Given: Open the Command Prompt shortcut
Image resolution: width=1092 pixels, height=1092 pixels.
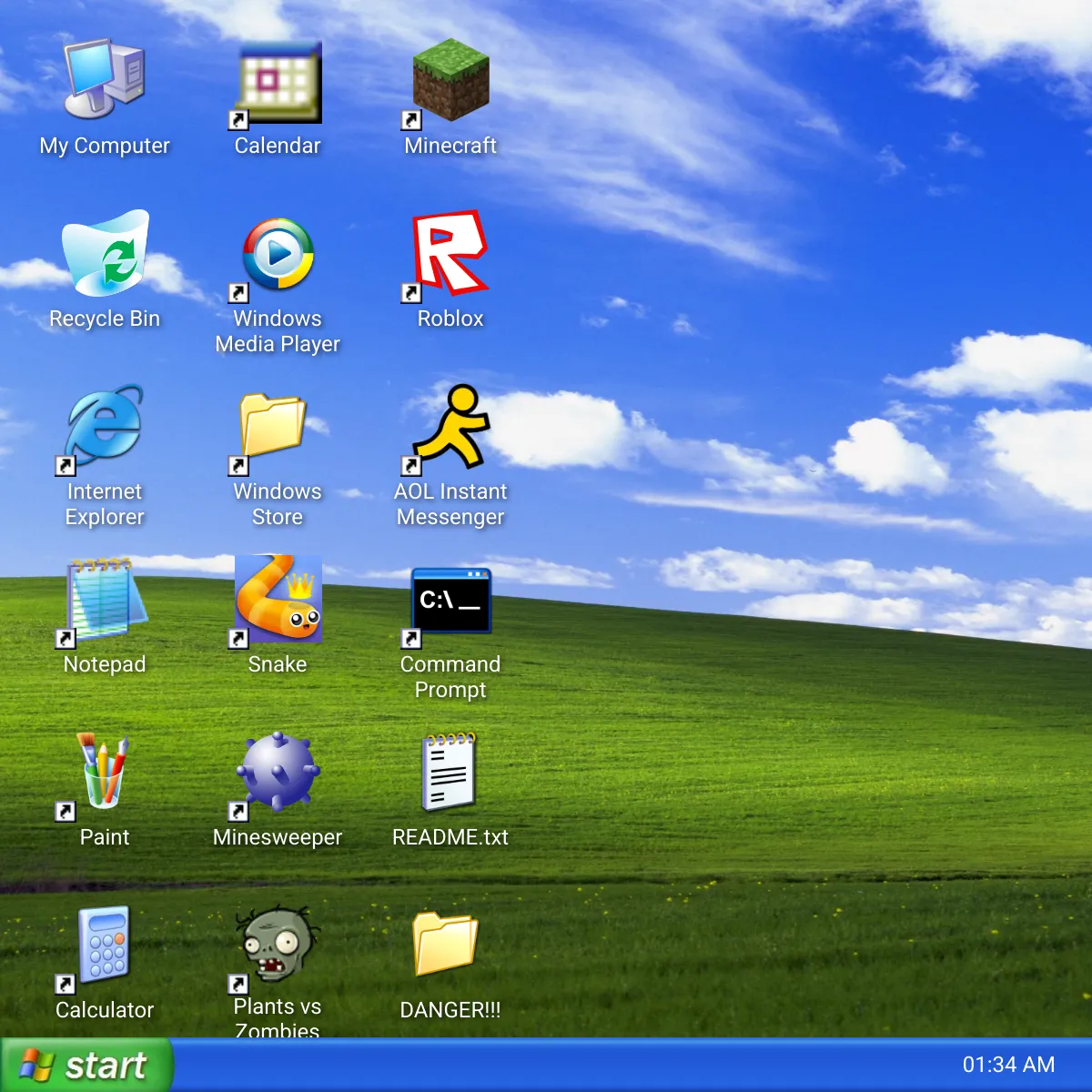Looking at the screenshot, I should 450,599.
